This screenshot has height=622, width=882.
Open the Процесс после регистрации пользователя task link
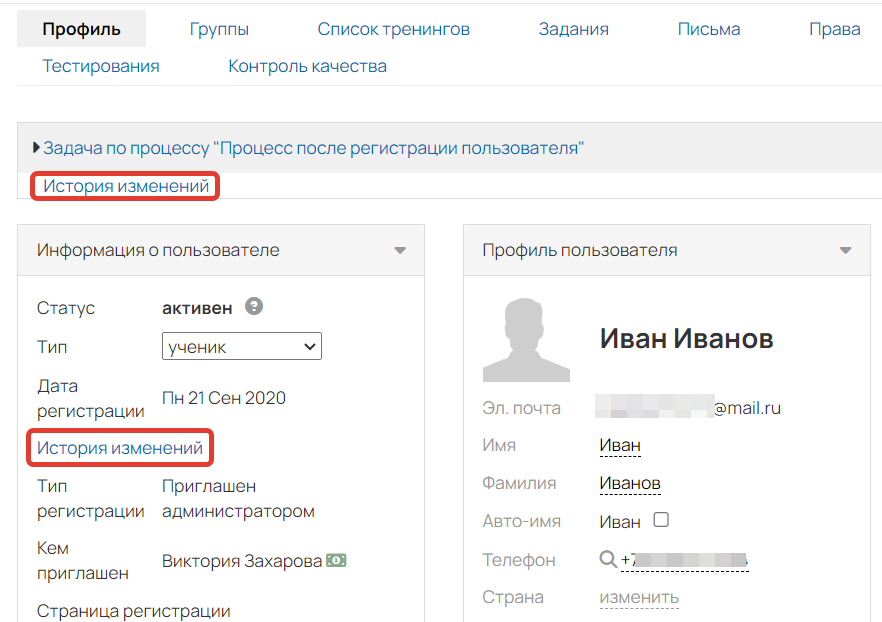tap(313, 148)
